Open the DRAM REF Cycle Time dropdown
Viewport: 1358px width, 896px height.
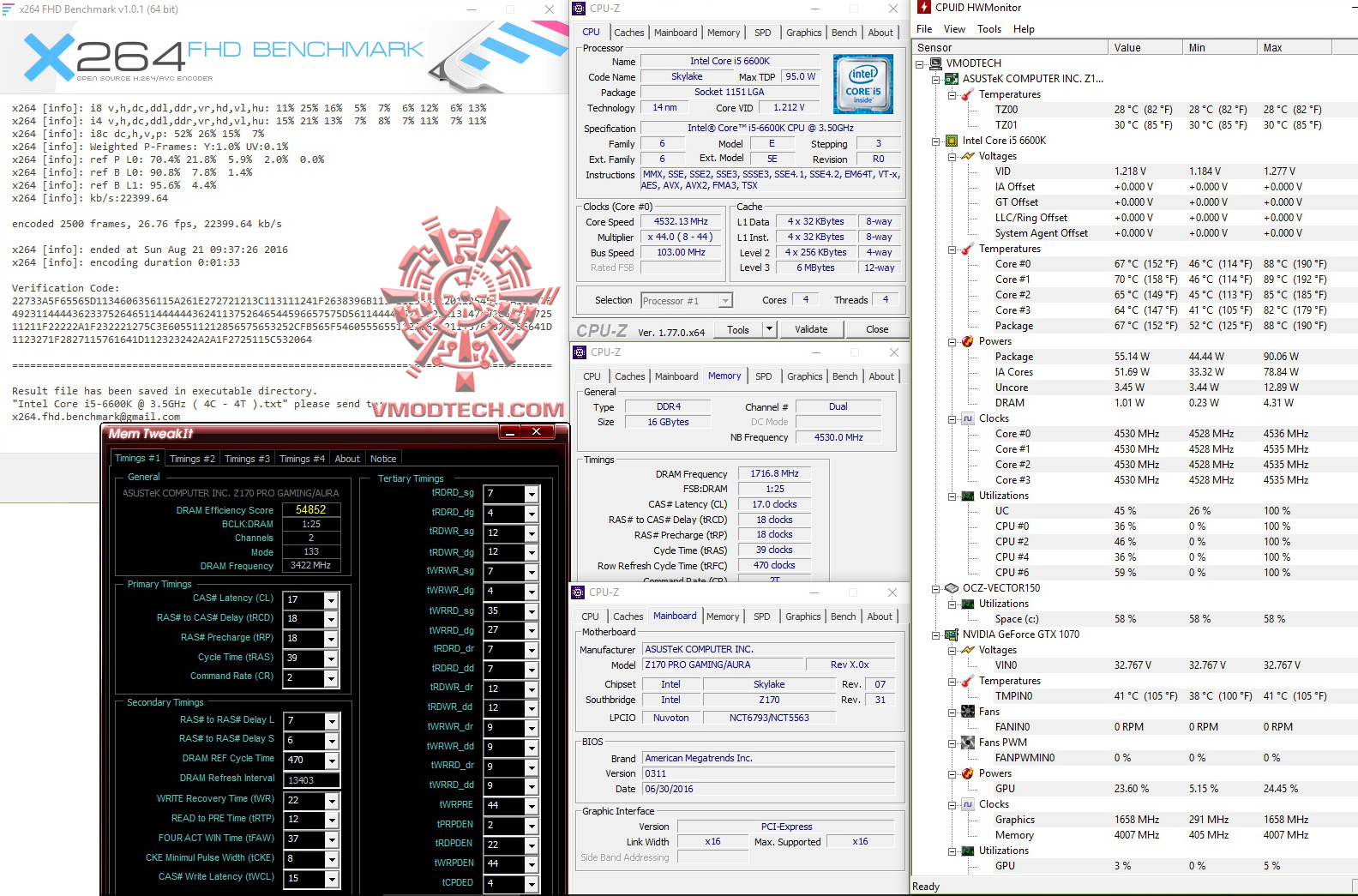click(332, 761)
